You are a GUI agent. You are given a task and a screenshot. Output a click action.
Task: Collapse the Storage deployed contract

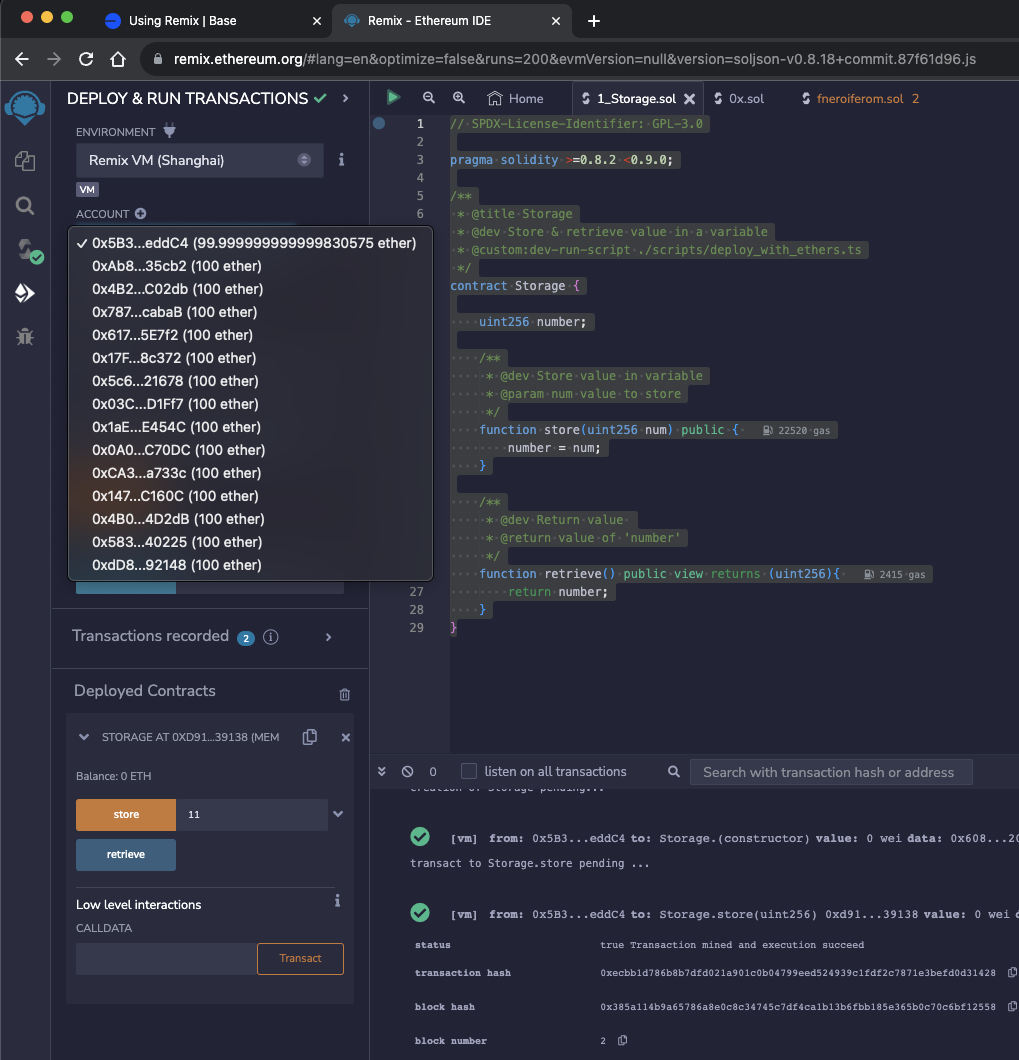pos(84,737)
